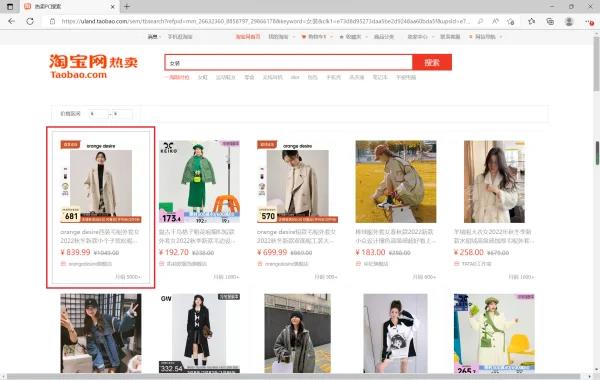
Task: Click the shopping cart icon in top nav
Action: (x=304, y=37)
